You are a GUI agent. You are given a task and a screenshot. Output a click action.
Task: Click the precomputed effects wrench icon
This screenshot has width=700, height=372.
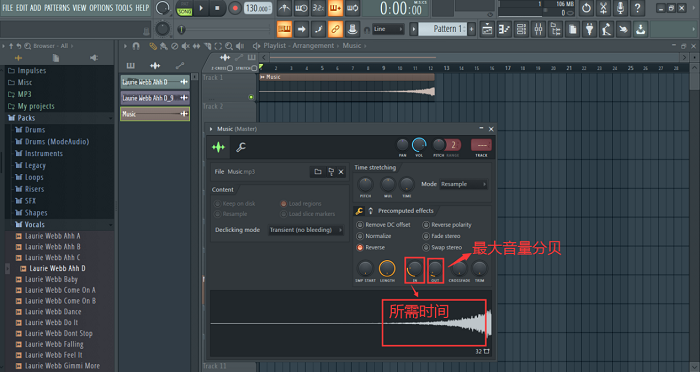pyautogui.click(x=359, y=211)
